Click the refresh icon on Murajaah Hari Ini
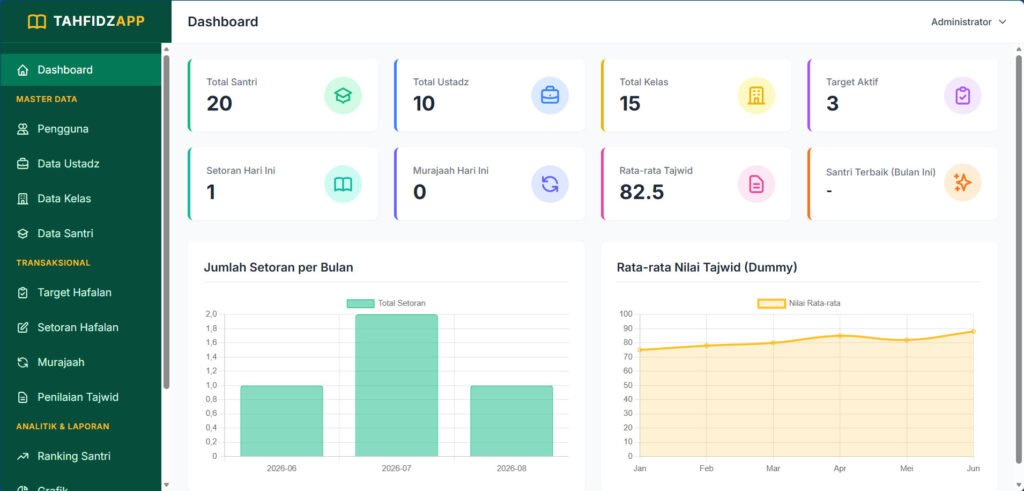The height and width of the screenshot is (491, 1024). 549,184
